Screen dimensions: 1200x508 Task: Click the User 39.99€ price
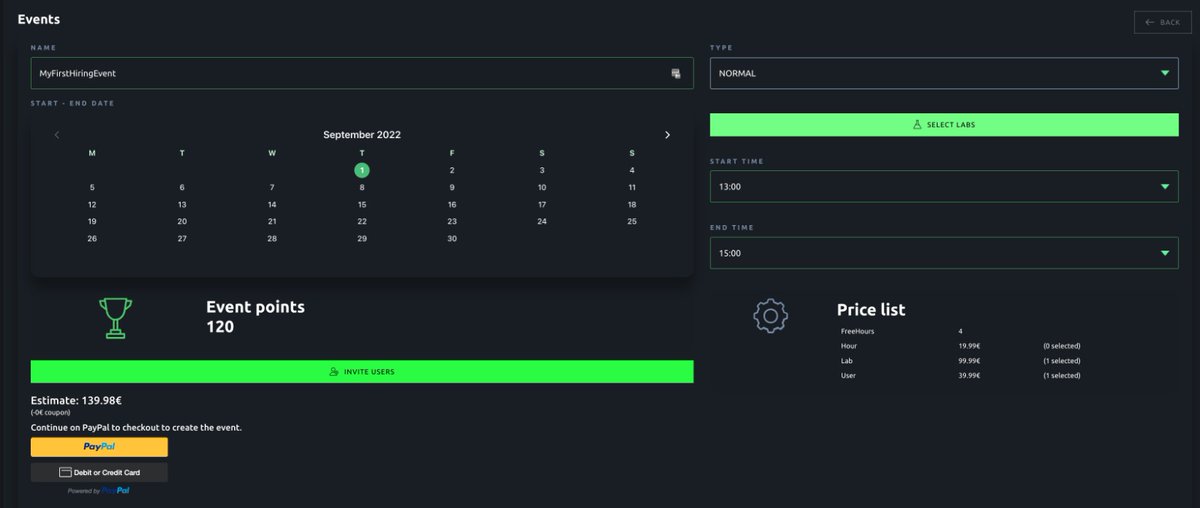pyautogui.click(x=969, y=376)
